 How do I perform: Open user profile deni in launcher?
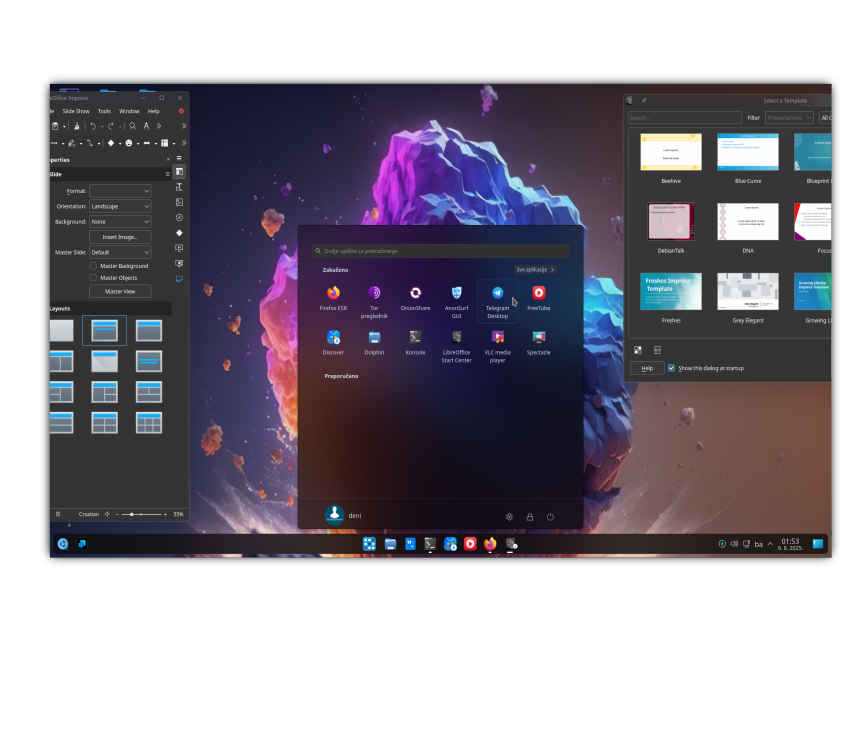343,515
